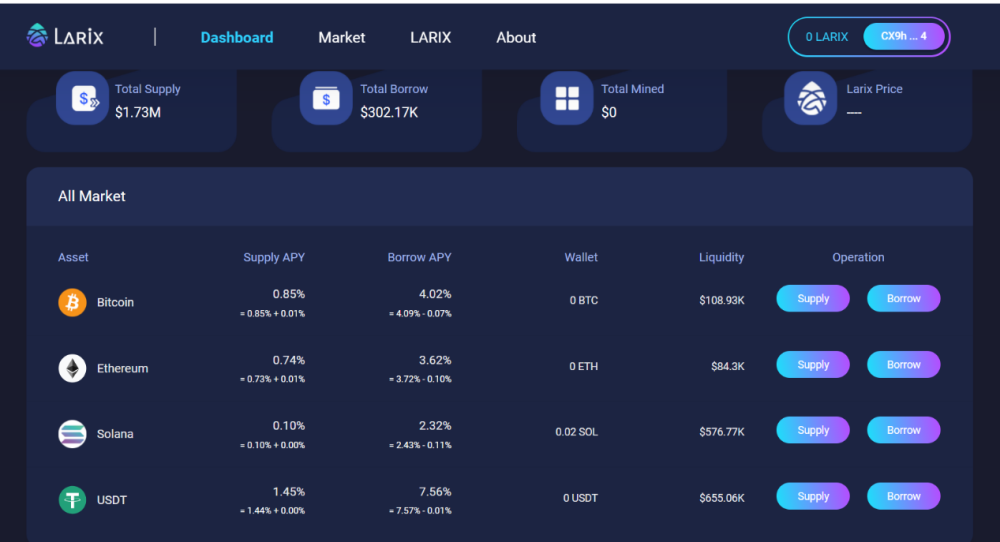Click the Solana coin icon
Image resolution: width=1000 pixels, height=542 pixels.
tap(72, 434)
